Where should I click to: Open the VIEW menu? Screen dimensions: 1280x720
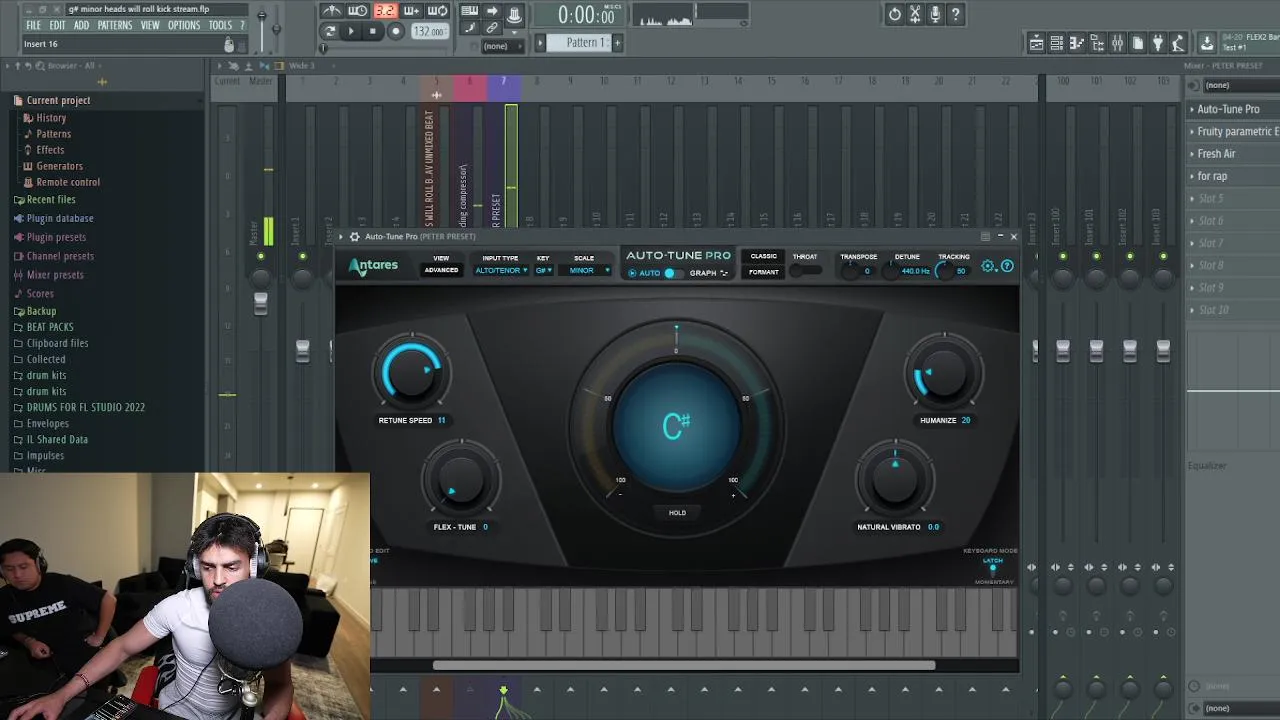[x=150, y=25]
